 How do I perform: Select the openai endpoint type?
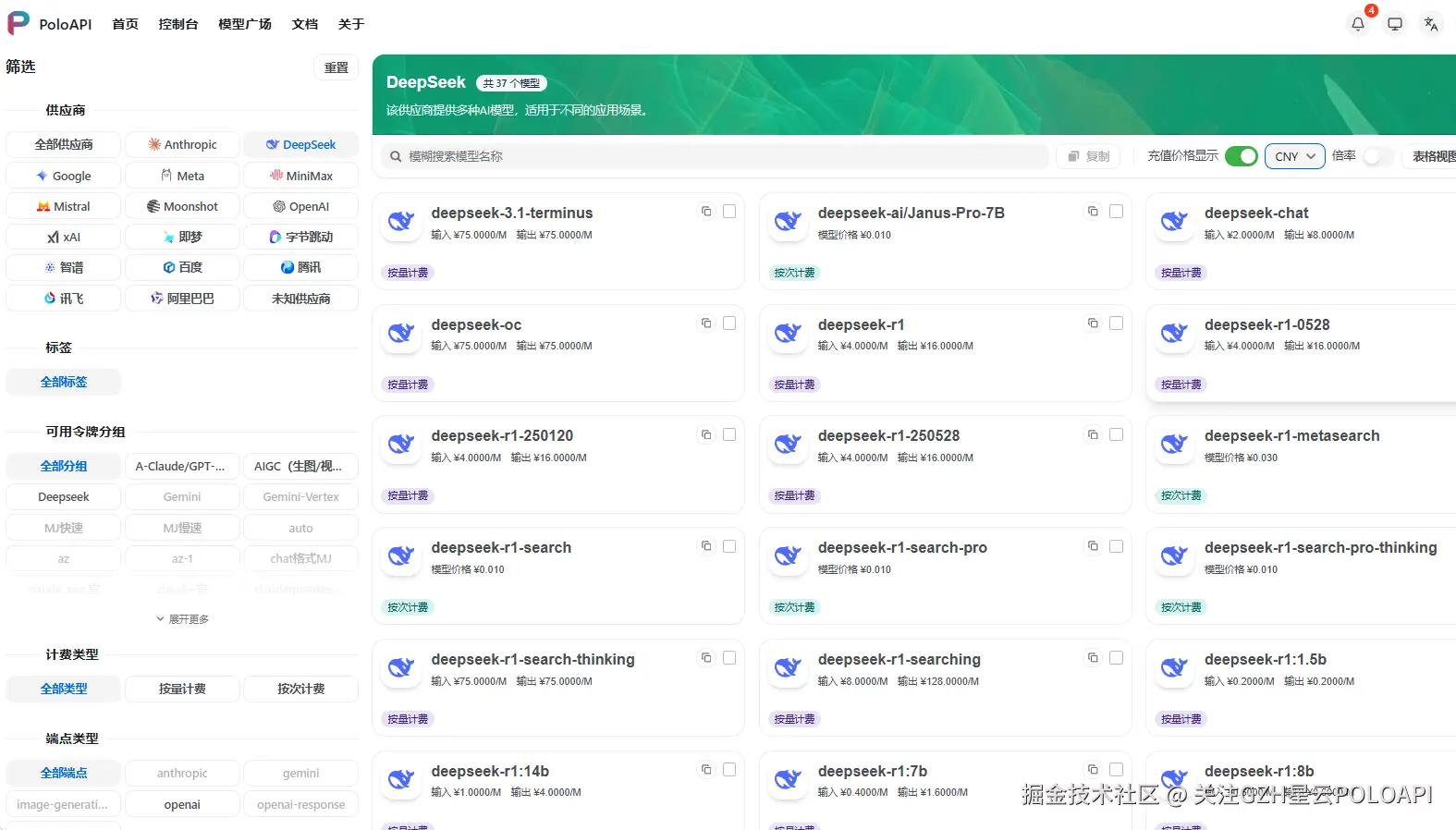tap(182, 804)
